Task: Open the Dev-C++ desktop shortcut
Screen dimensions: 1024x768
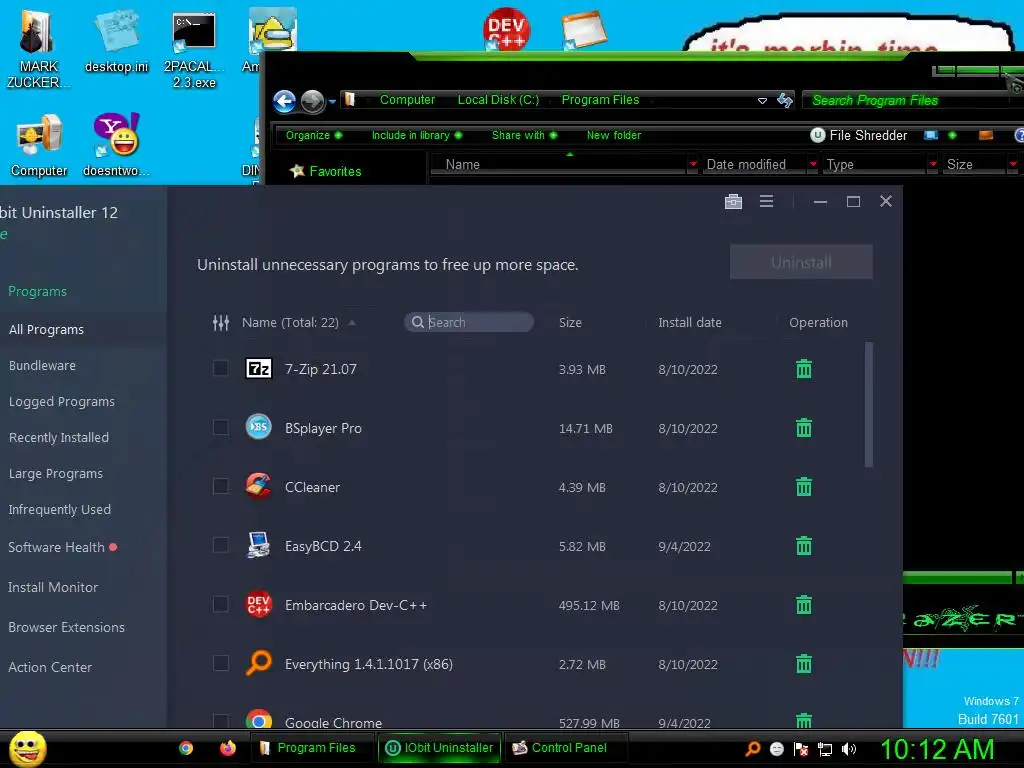Action: 506,29
